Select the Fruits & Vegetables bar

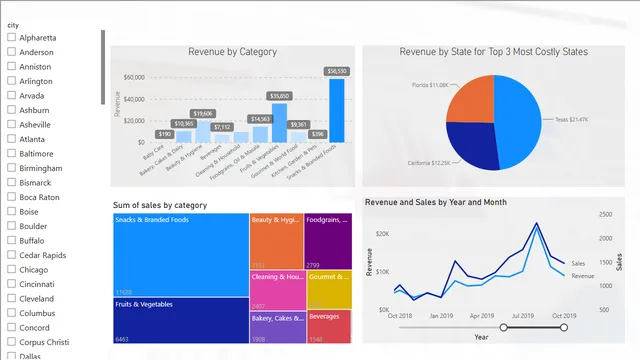[279, 123]
